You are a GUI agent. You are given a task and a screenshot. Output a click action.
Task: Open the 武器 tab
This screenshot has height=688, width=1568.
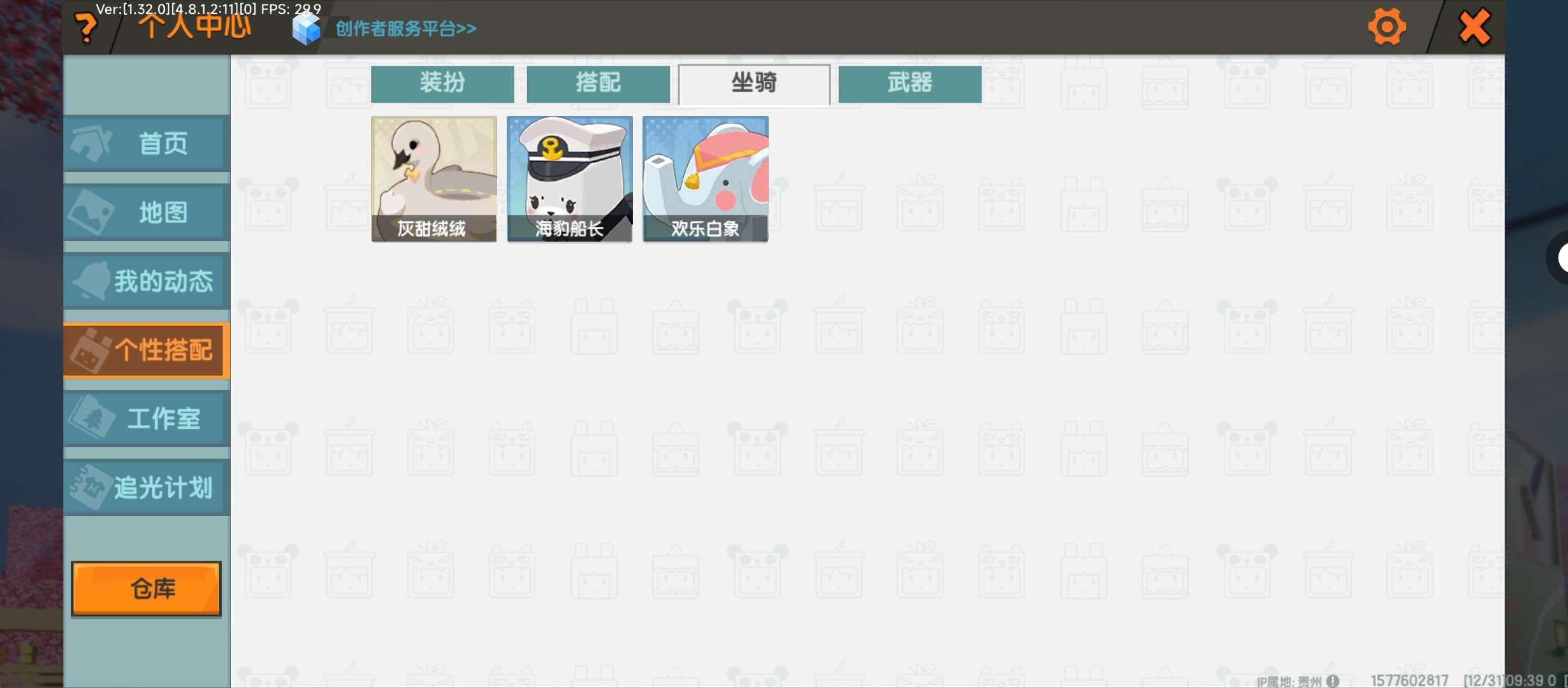(910, 83)
